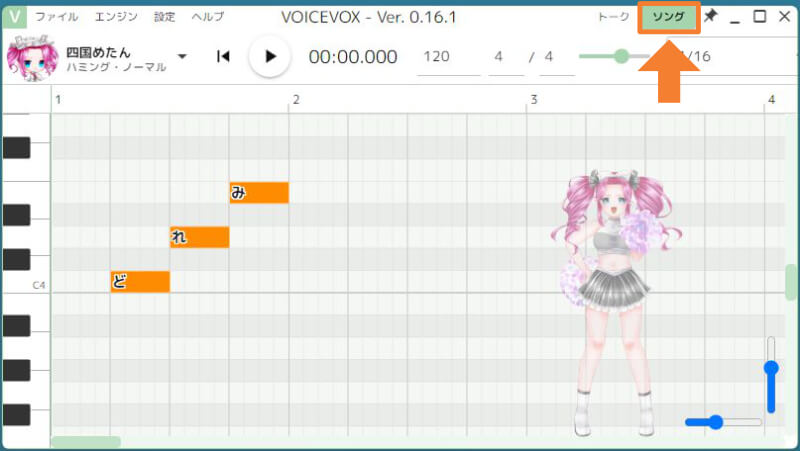Click the vertical scrollbar thumb
Image resolution: width=800 pixels, height=451 pixels.
(791, 282)
